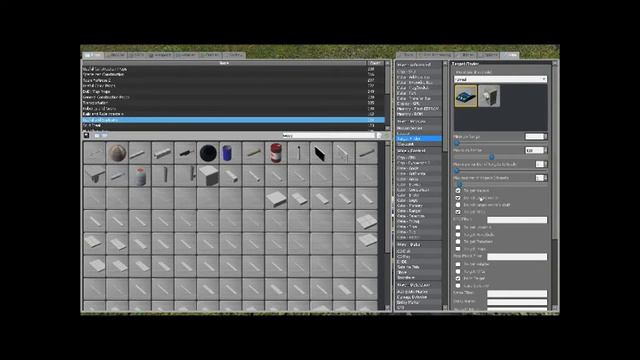The height and width of the screenshot is (360, 640).
Task: Click the Prop Model Filter text field
Action: [517, 257]
